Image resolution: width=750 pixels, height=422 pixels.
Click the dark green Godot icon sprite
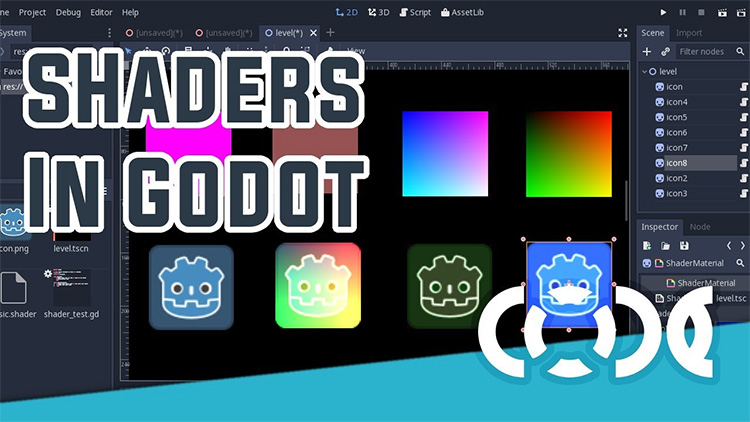(x=449, y=286)
